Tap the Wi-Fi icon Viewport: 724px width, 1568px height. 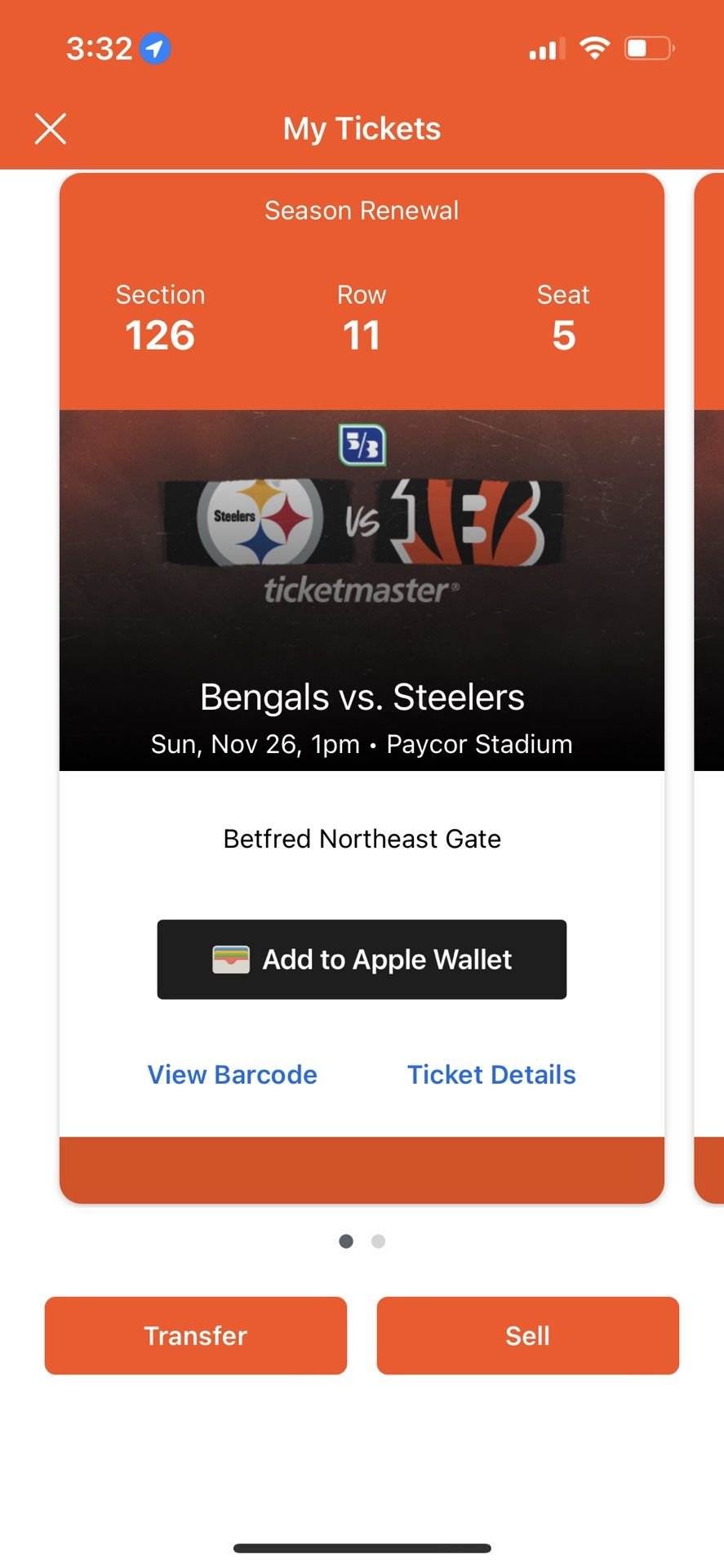595,47
